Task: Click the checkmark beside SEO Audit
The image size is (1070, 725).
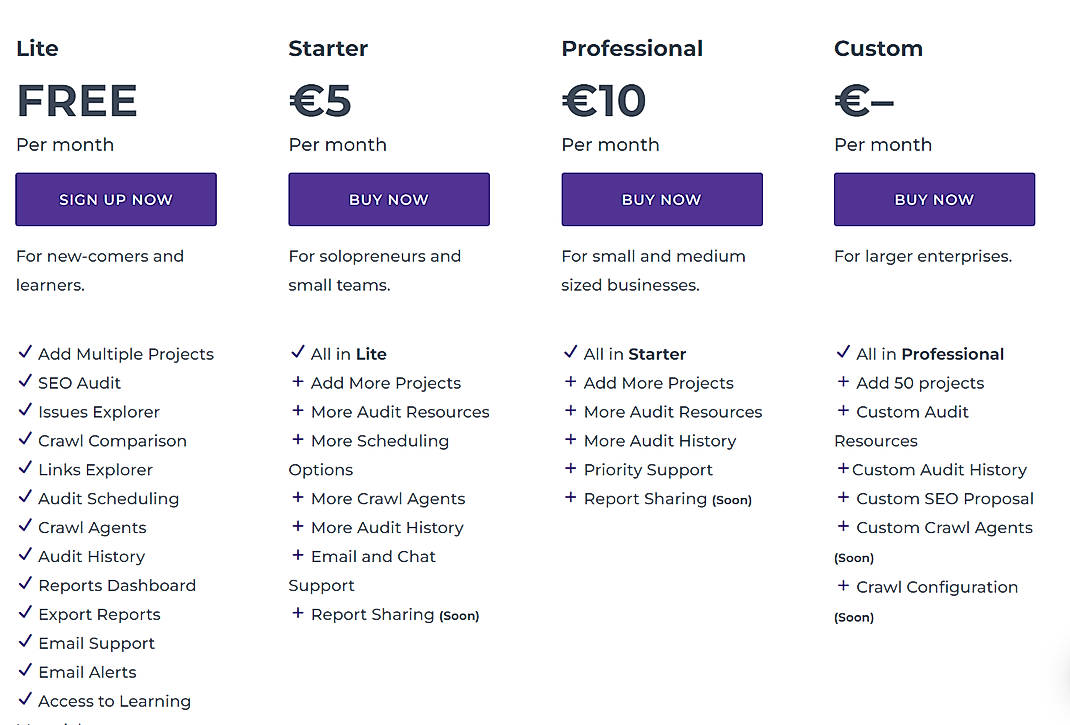Action: click(24, 382)
